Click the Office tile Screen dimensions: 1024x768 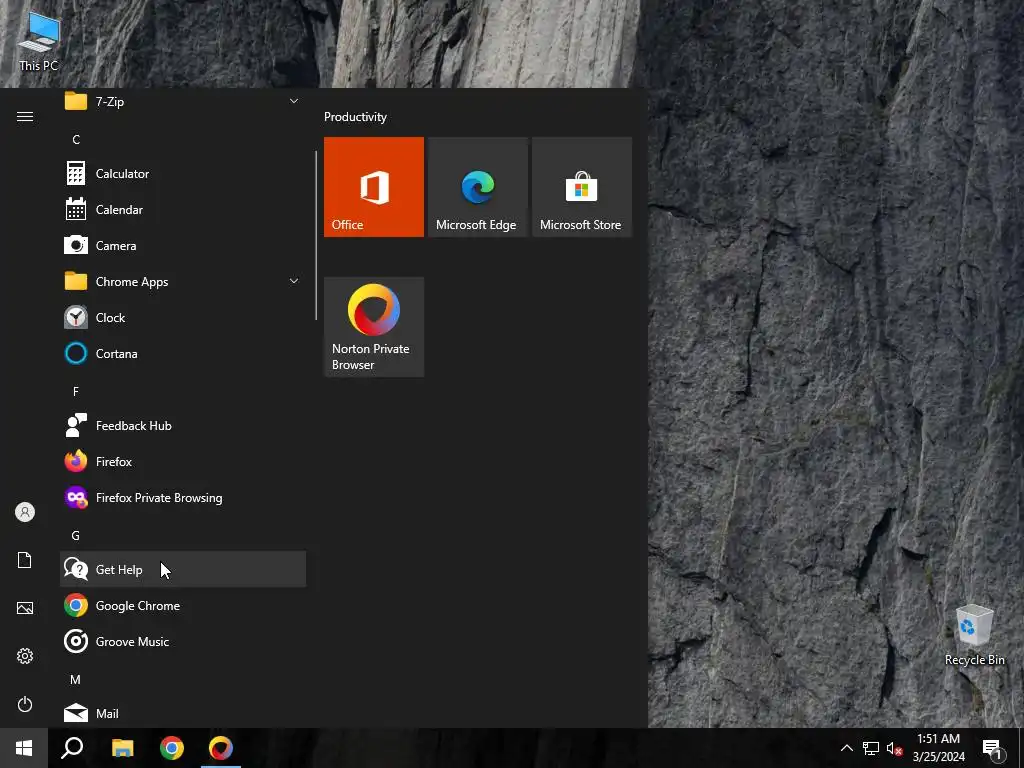(x=374, y=187)
